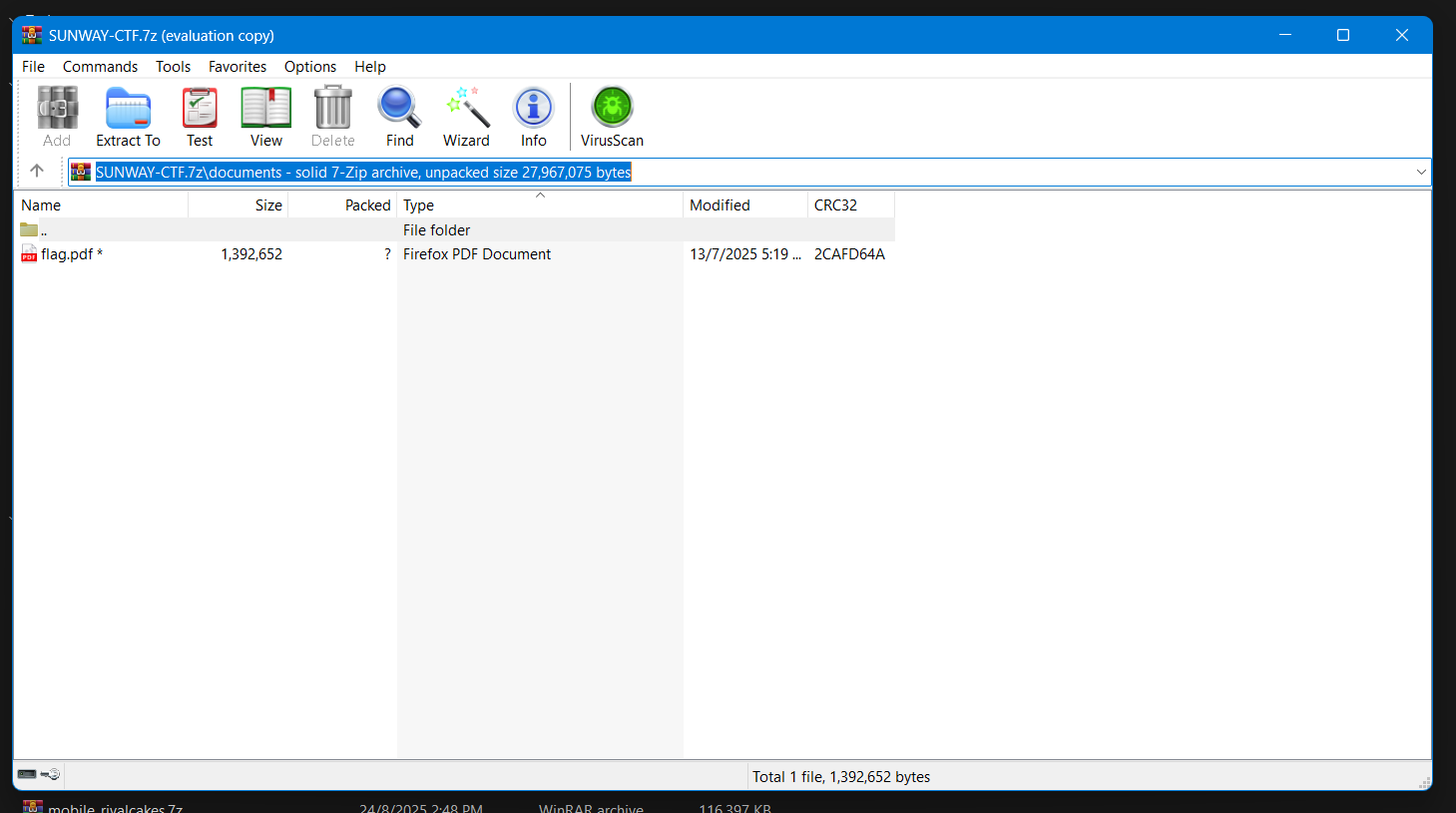Click the 13/7/2025 modified date cell
This screenshot has width=1456, height=813.
(x=745, y=253)
